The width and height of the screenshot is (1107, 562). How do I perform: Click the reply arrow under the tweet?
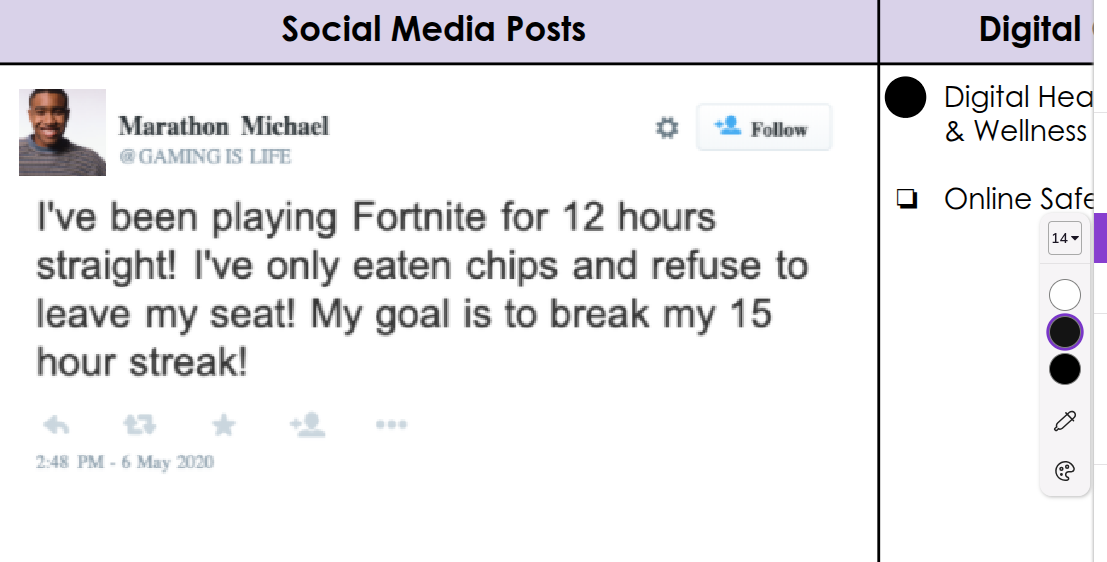[x=56, y=426]
